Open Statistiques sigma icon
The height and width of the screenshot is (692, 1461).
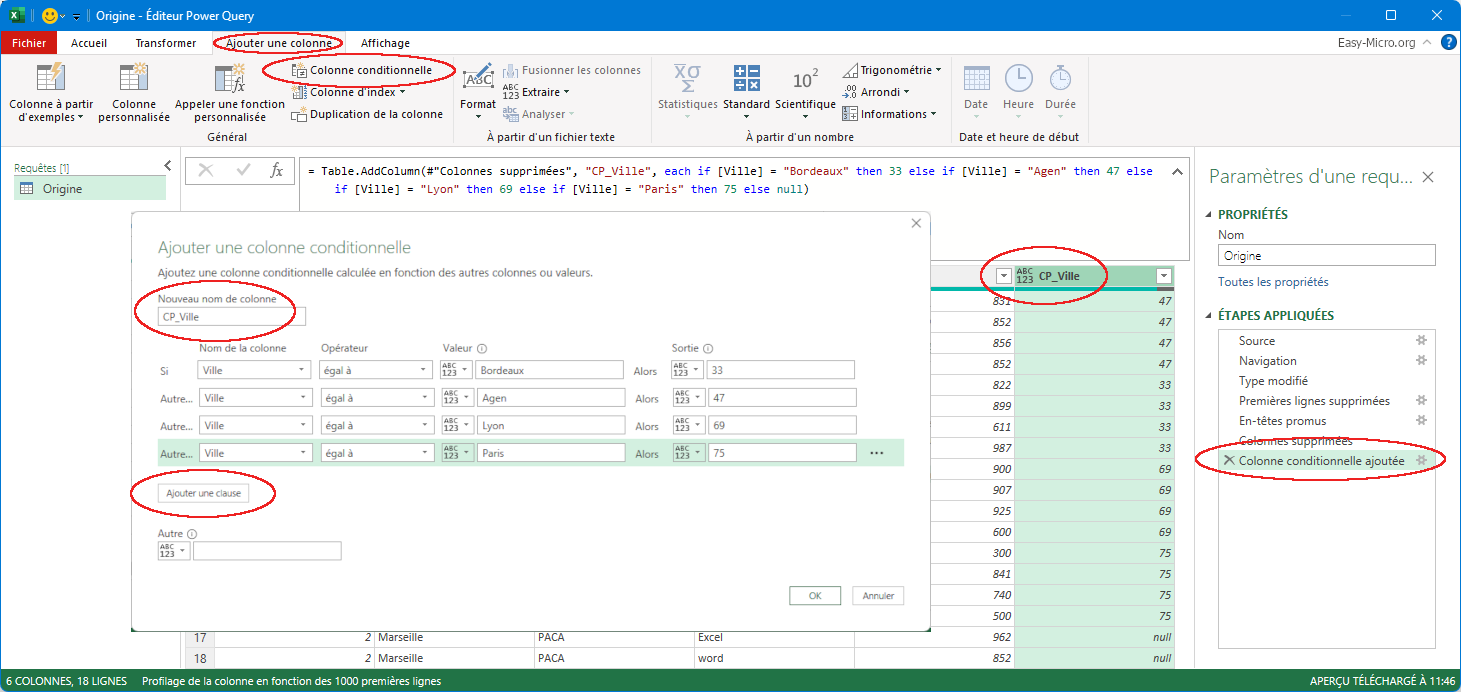pos(687,79)
